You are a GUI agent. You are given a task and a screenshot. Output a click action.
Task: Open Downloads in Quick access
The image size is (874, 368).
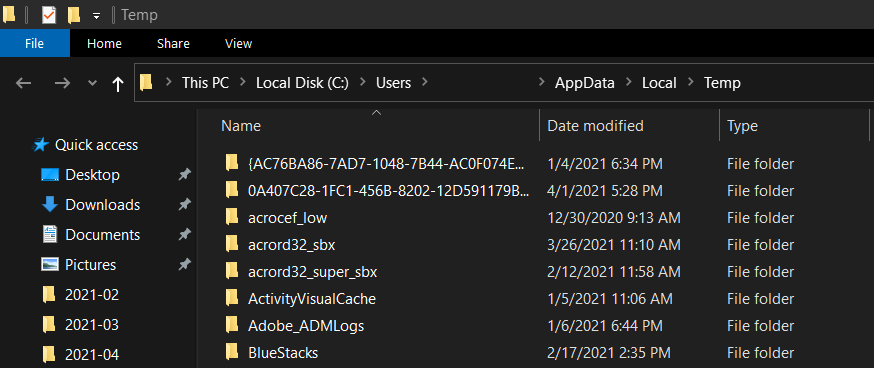[x=103, y=205]
